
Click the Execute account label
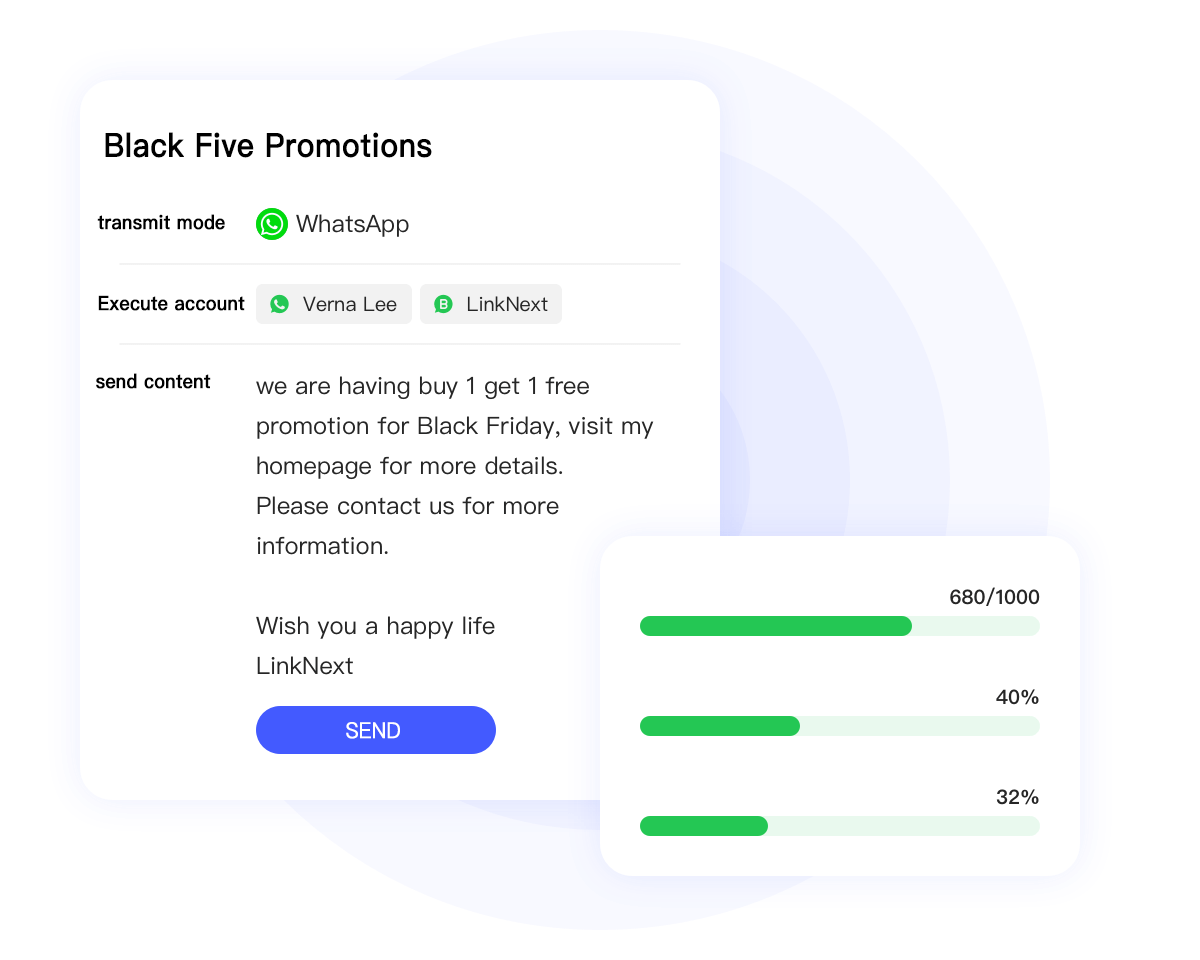coord(171,304)
